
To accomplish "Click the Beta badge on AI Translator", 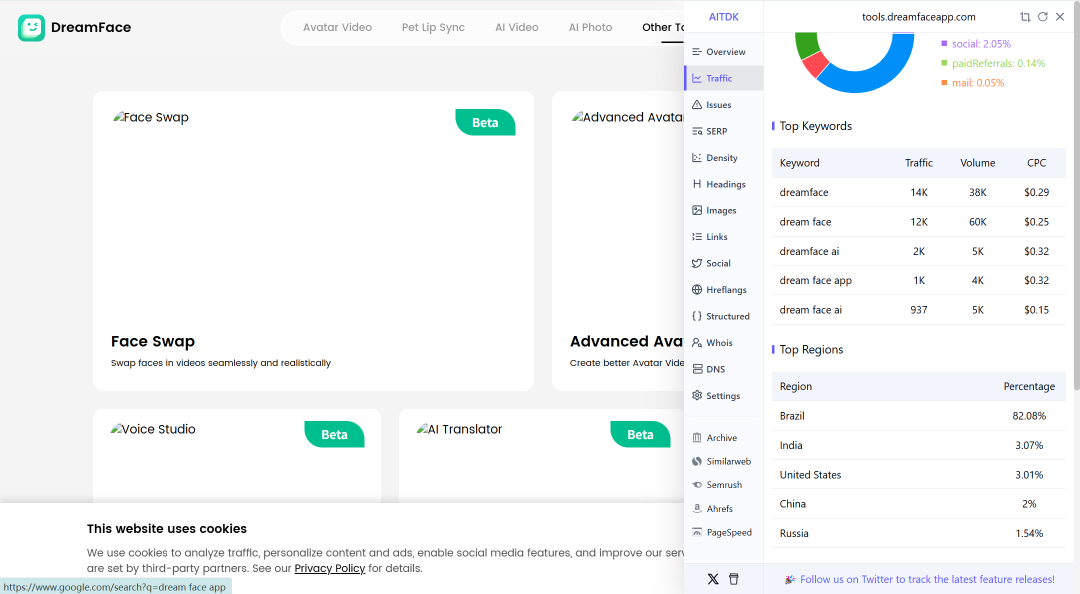I will pos(640,435).
